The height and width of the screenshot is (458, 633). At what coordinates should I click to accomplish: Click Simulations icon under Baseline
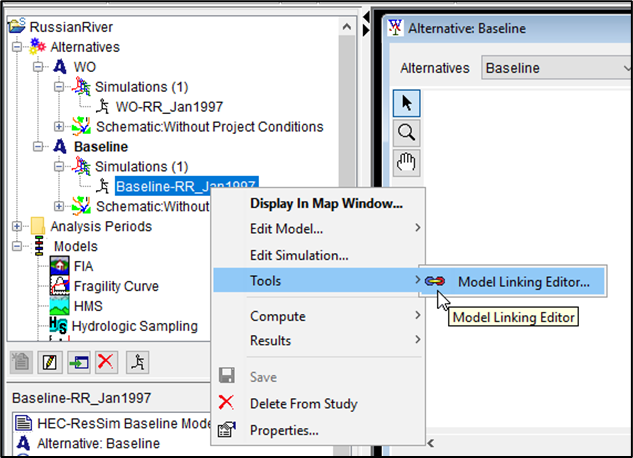pyautogui.click(x=81, y=166)
